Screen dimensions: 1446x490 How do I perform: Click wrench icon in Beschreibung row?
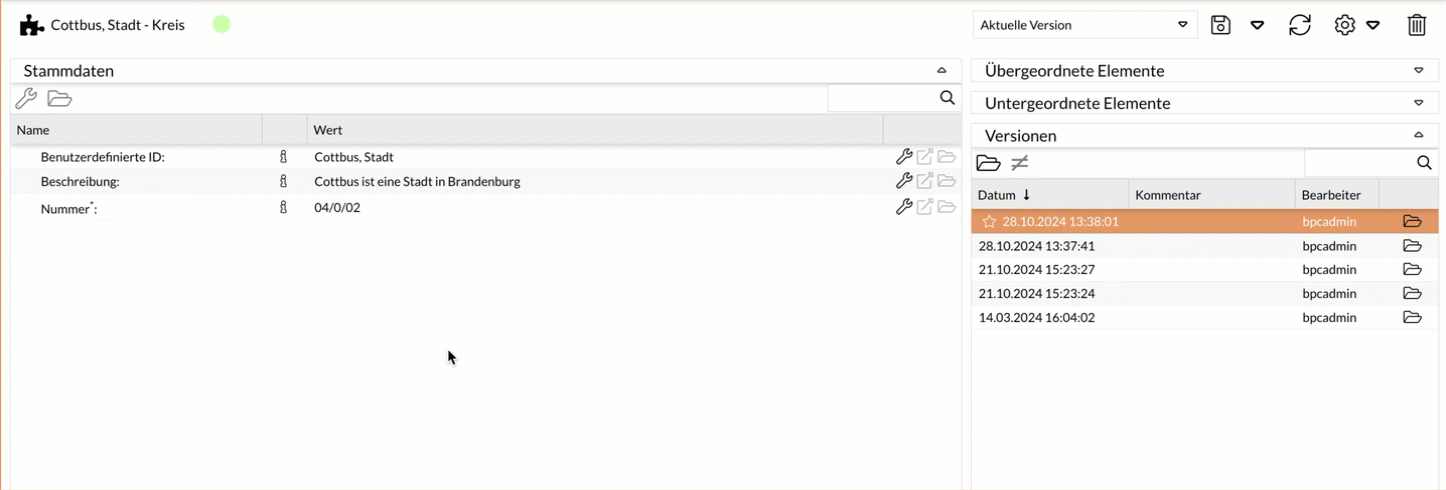tap(904, 182)
